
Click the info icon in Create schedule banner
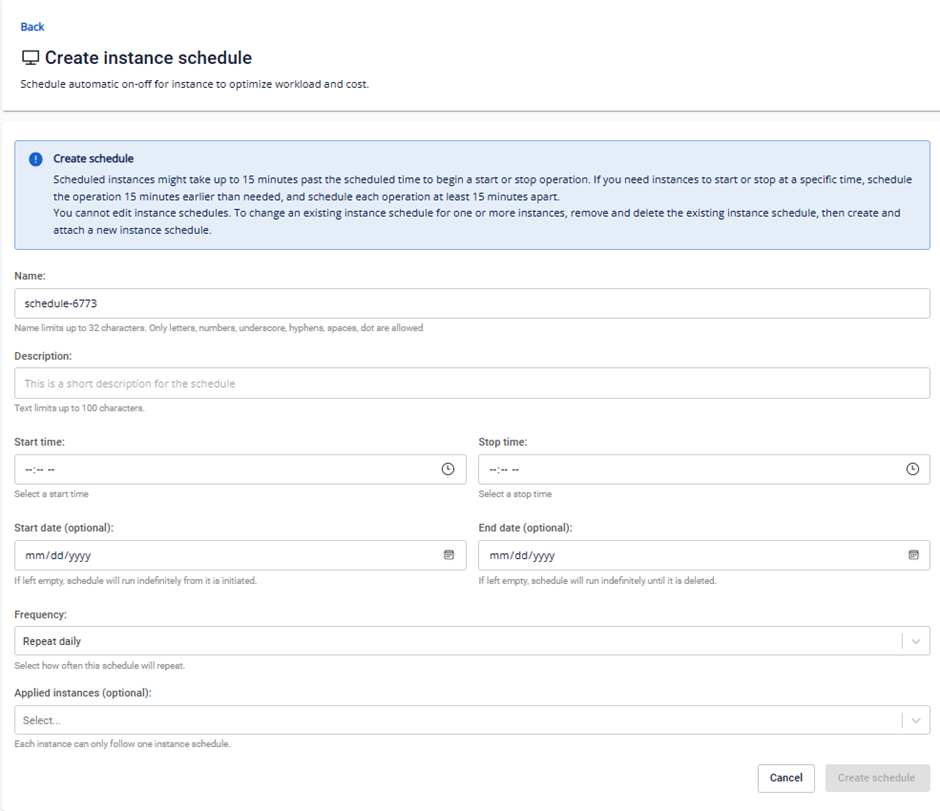pyautogui.click(x=36, y=159)
